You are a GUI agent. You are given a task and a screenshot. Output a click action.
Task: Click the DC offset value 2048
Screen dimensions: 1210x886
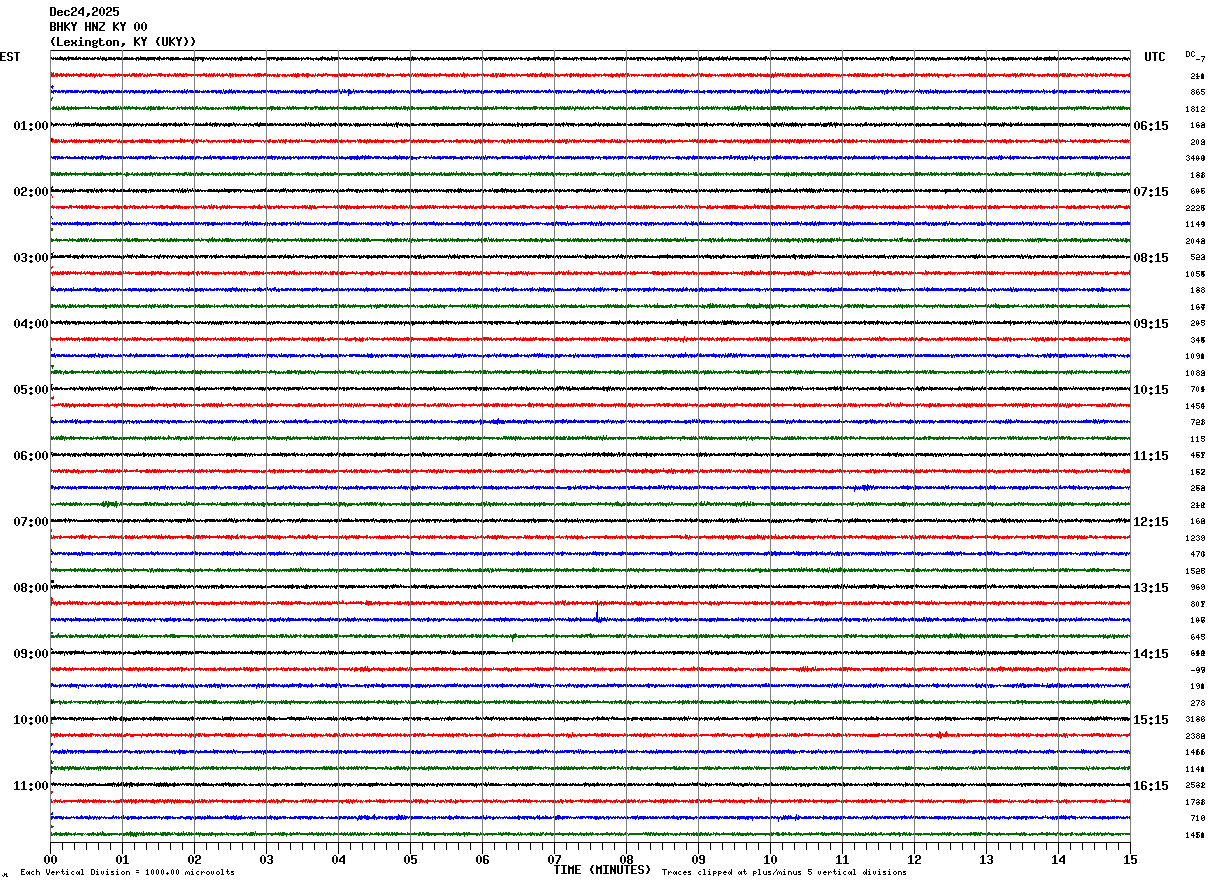[1195, 241]
